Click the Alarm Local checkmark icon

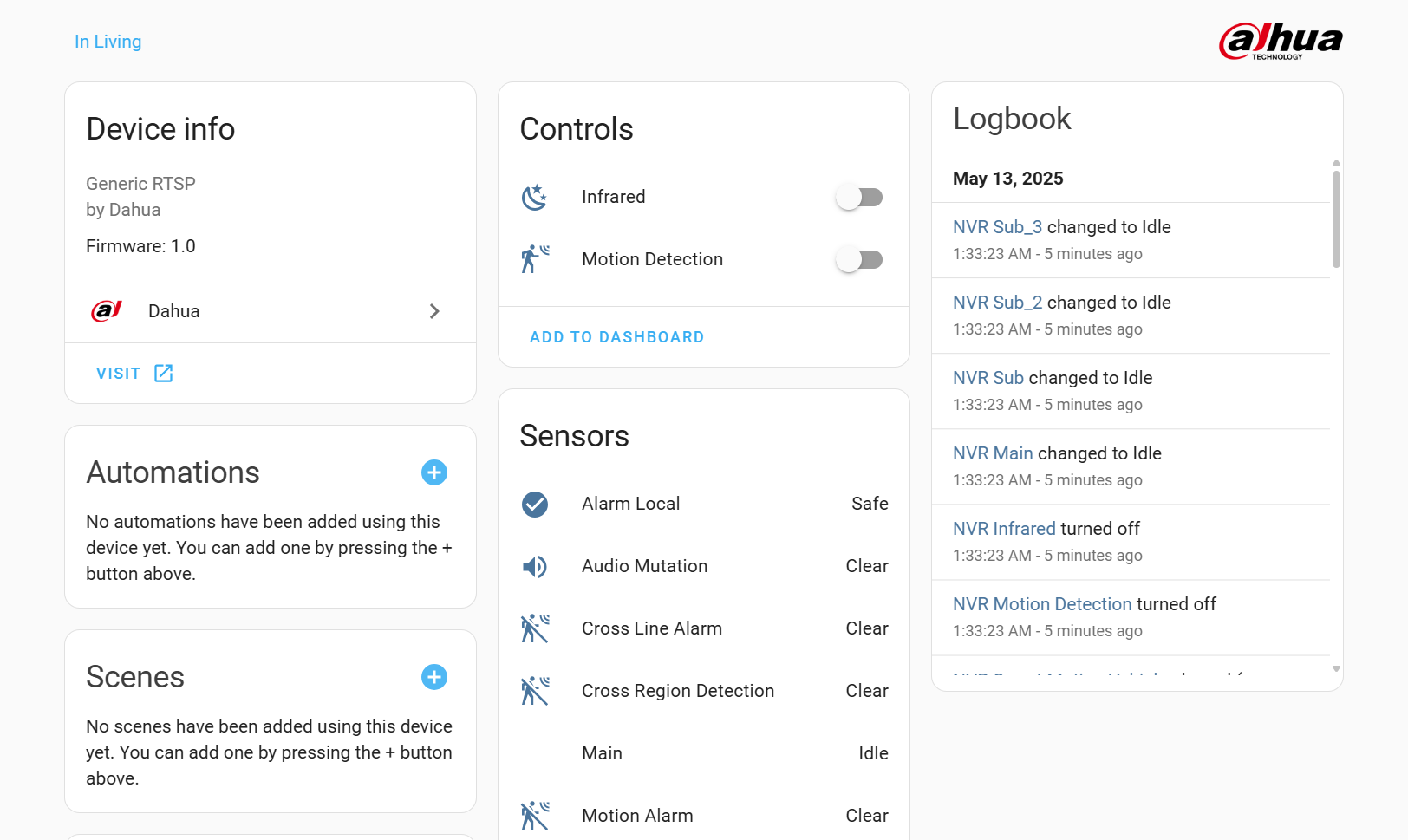(535, 504)
